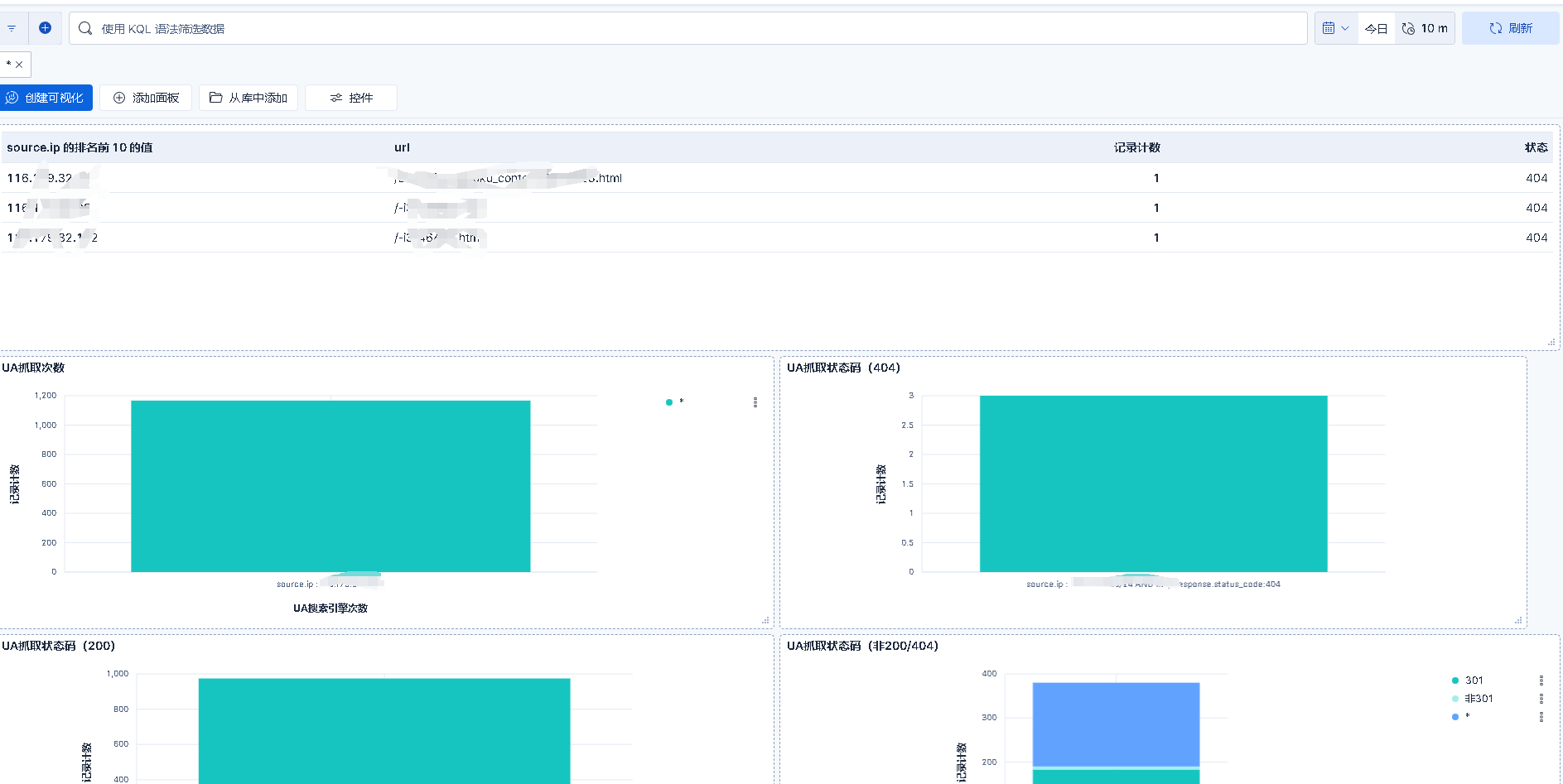
Task: Click the blue segment in 非200/404 chart
Action: (x=1116, y=724)
